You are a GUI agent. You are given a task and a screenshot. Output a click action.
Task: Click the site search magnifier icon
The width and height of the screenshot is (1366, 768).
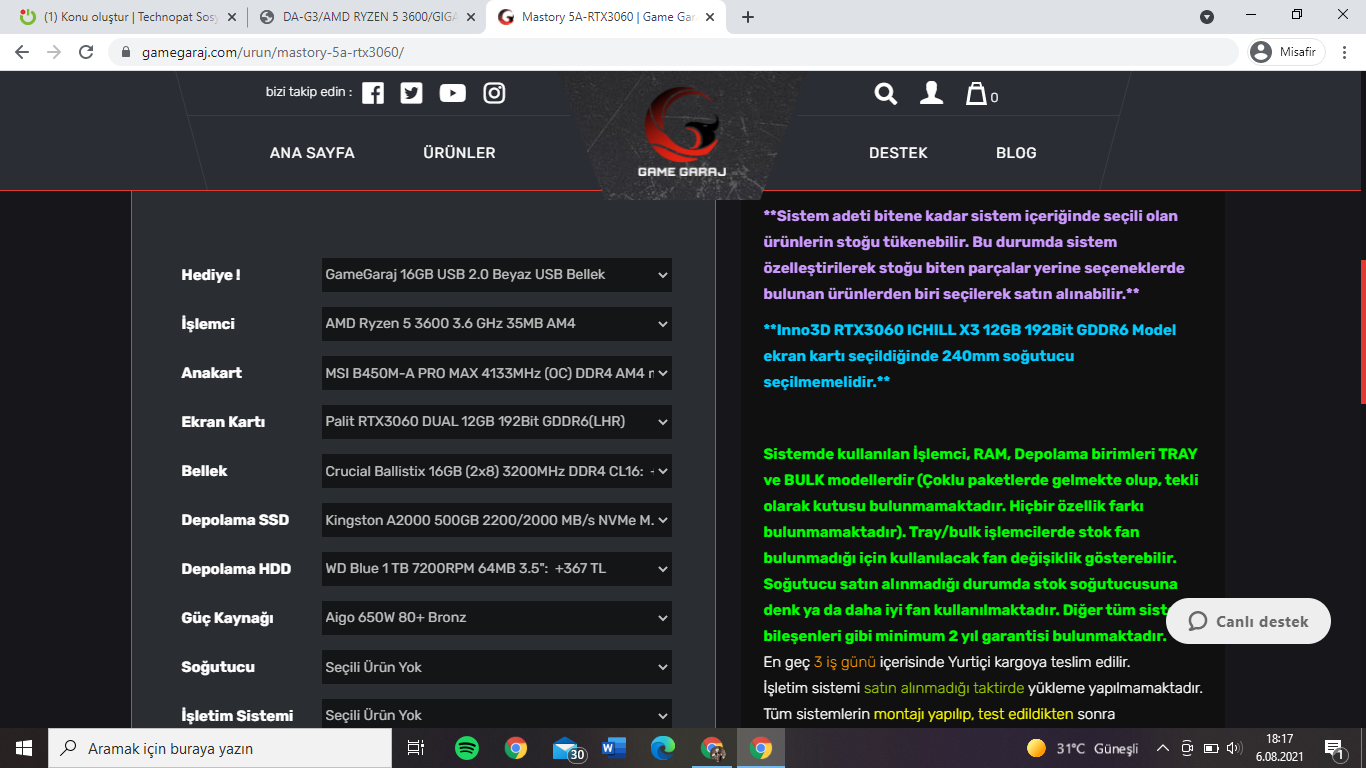click(x=886, y=93)
